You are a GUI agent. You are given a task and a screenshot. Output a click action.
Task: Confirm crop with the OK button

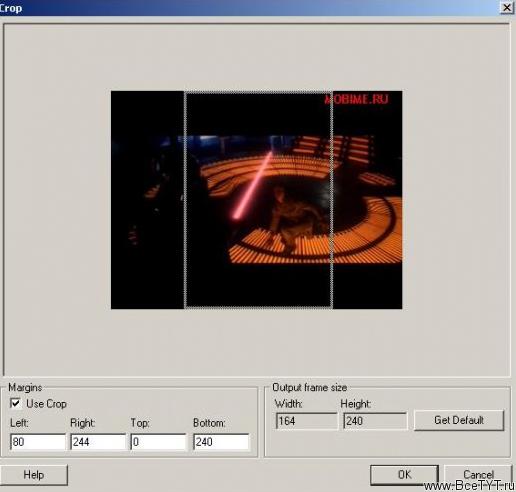404,475
